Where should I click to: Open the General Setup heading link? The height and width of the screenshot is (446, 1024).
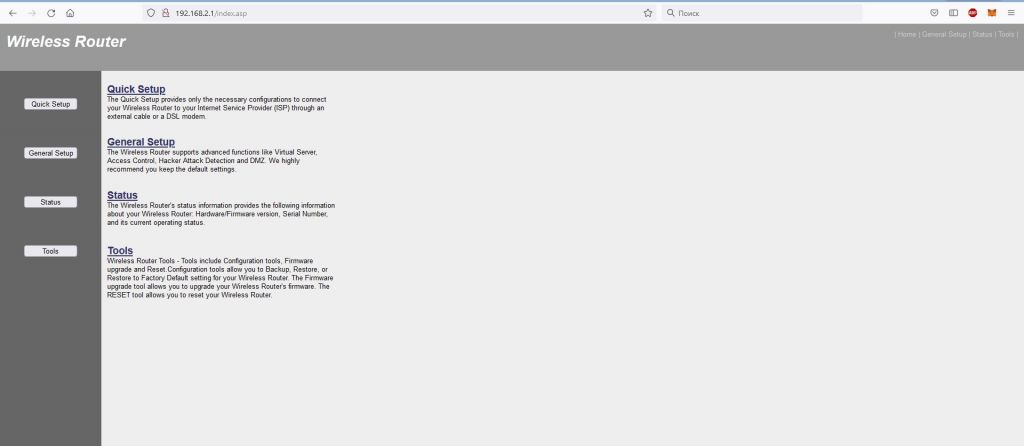click(x=141, y=142)
